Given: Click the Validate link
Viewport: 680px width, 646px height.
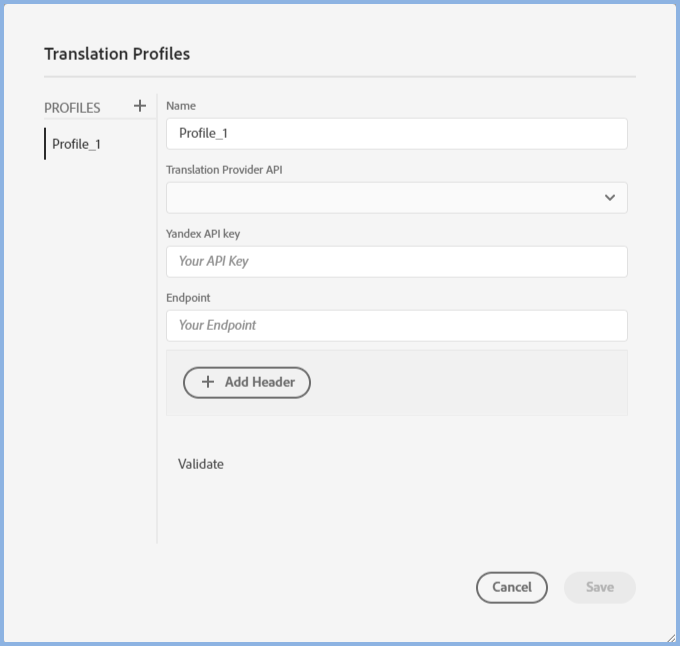Looking at the screenshot, I should pyautogui.click(x=201, y=464).
